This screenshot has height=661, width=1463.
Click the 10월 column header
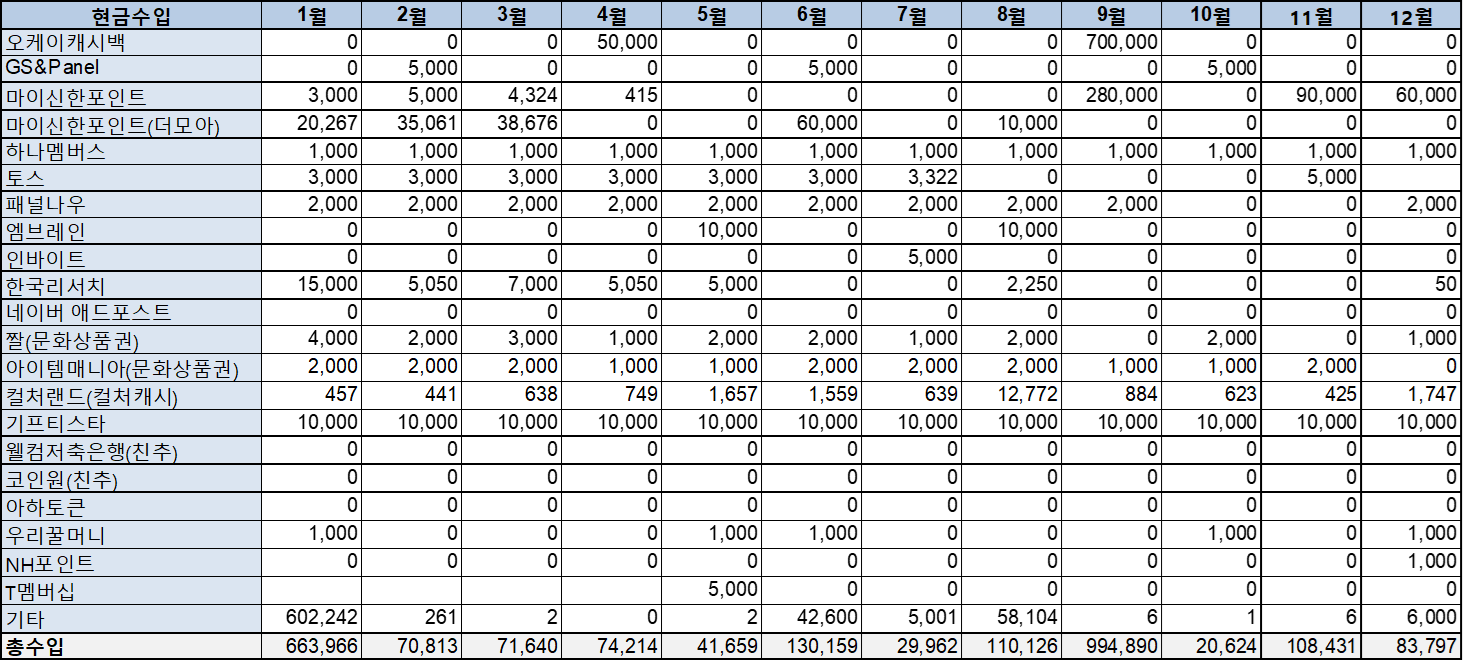pyautogui.click(x=1211, y=15)
